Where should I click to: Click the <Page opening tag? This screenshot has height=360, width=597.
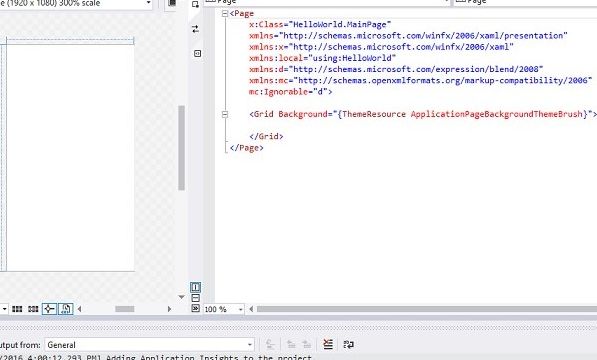[242, 14]
